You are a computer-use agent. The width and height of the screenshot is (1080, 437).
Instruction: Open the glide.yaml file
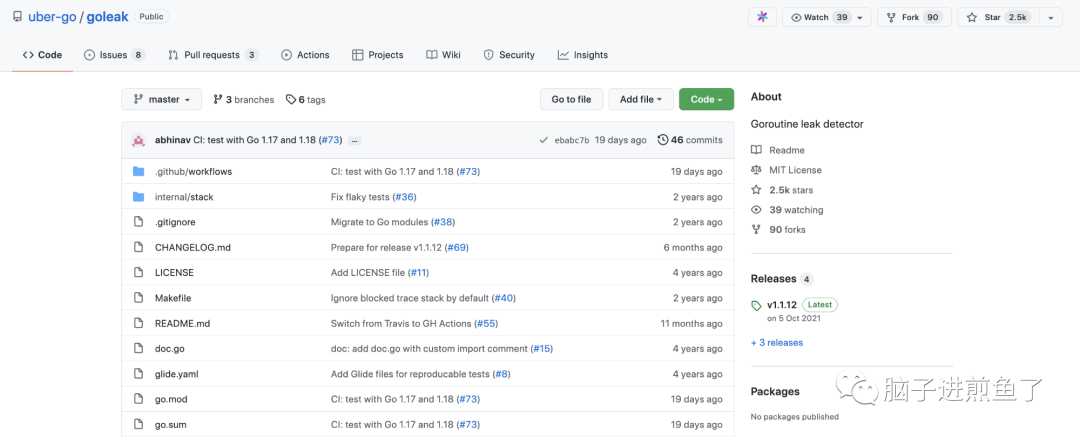[177, 374]
